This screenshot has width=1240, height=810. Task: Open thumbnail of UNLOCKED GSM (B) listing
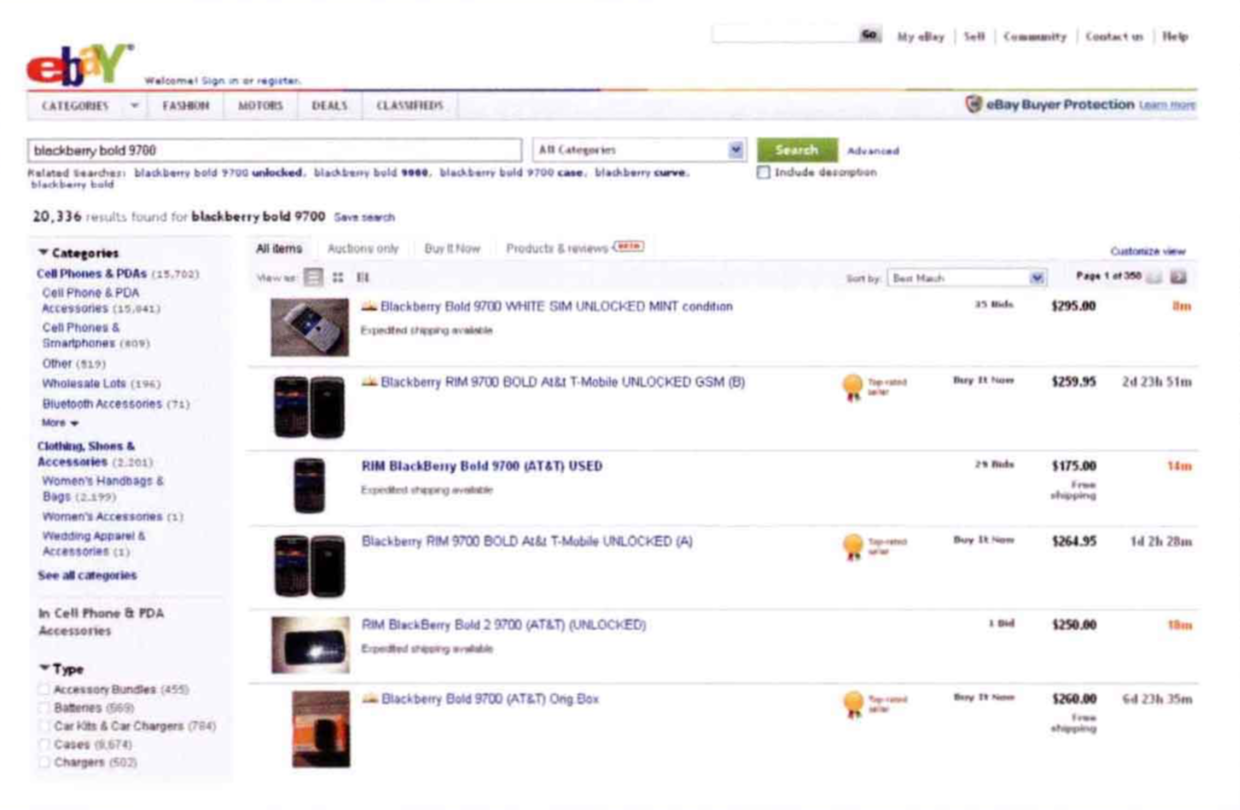click(310, 407)
